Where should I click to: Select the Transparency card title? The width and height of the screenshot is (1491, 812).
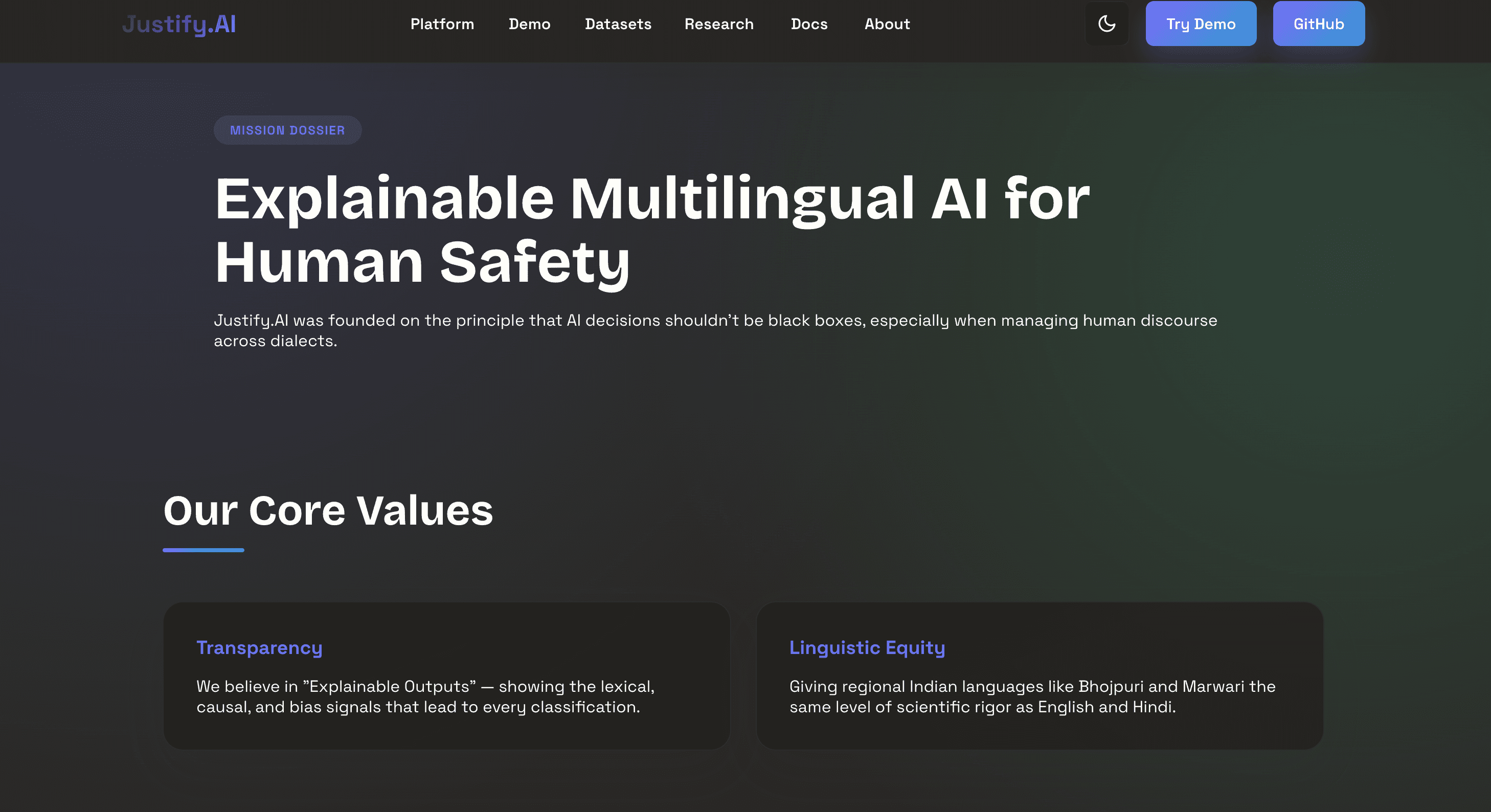259,648
